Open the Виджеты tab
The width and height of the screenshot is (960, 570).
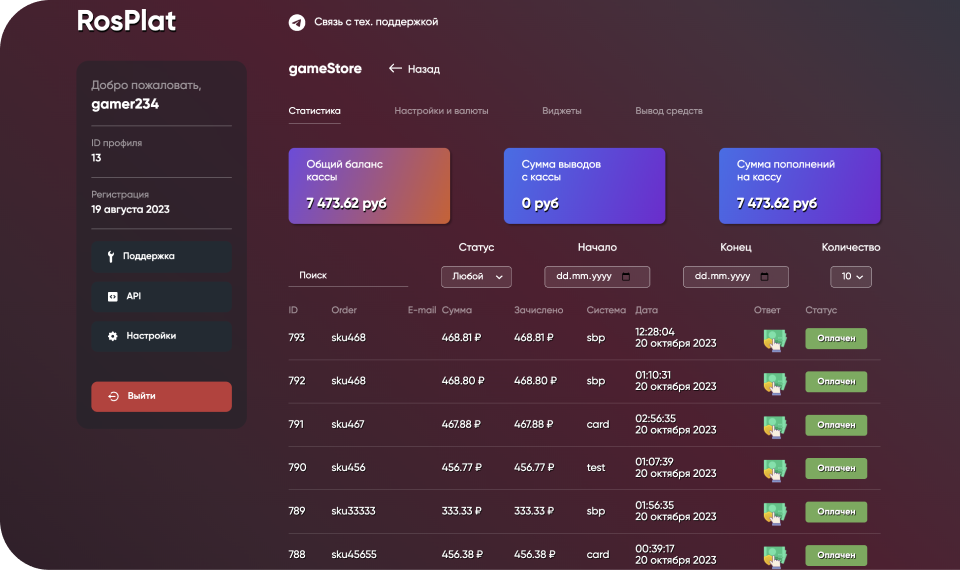click(x=561, y=111)
